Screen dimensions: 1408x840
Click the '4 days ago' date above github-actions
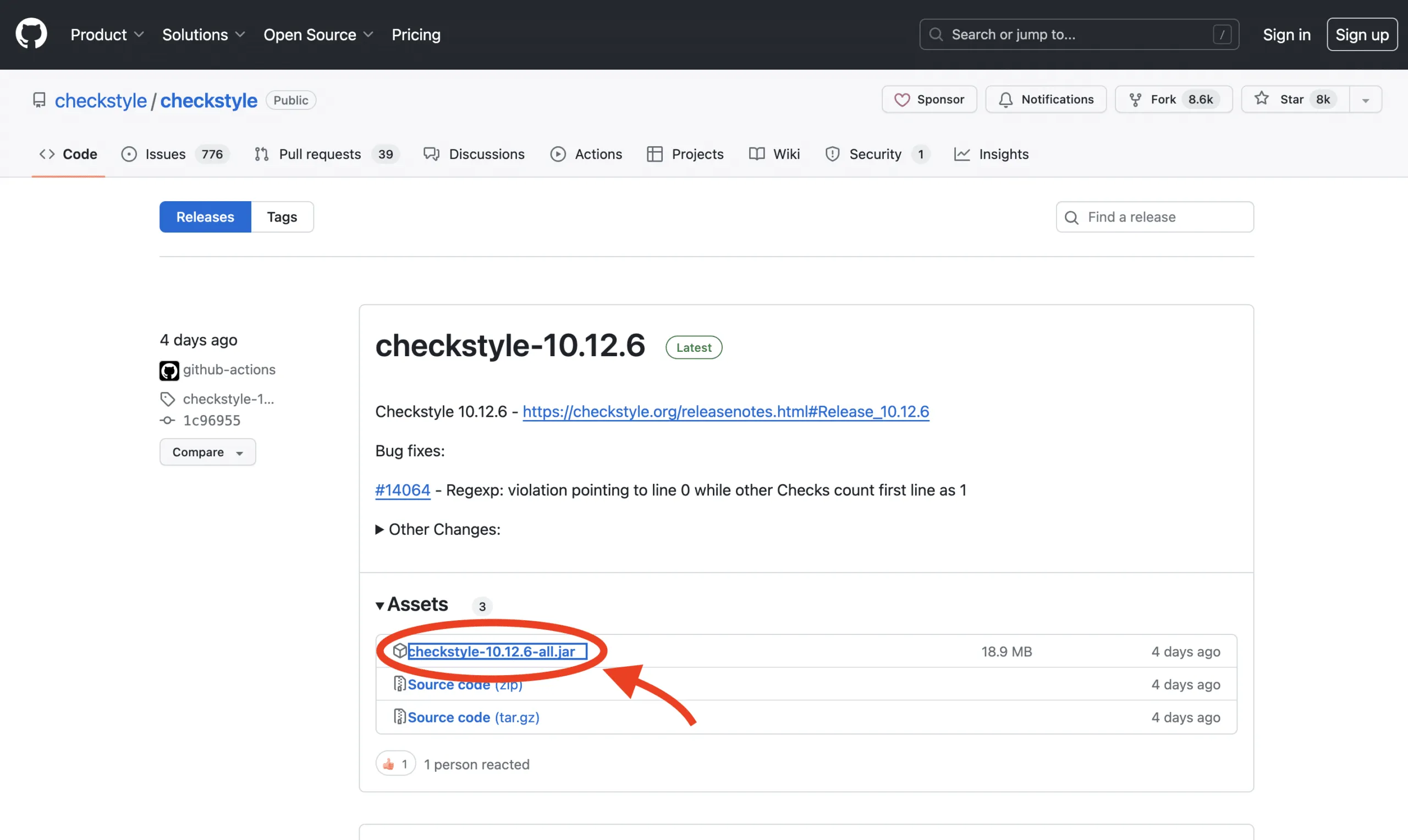(199, 340)
